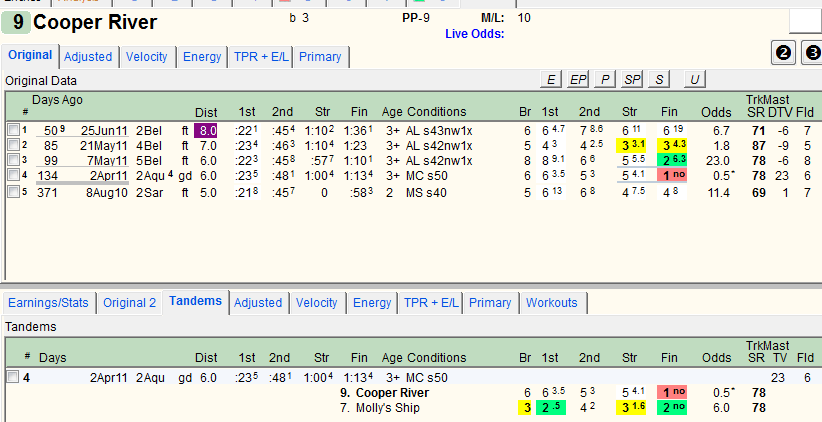822x422 pixels.
Task: Click the green number 9 program badge
Action: [16, 23]
